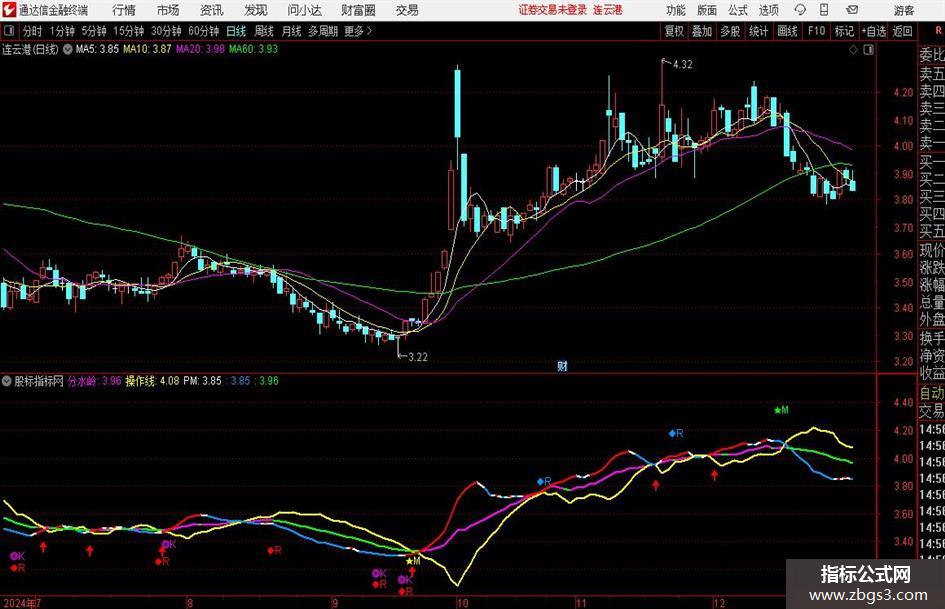Click the 股标指标网 indicator name
This screenshot has width=945, height=609.
pyautogui.click(x=39, y=381)
